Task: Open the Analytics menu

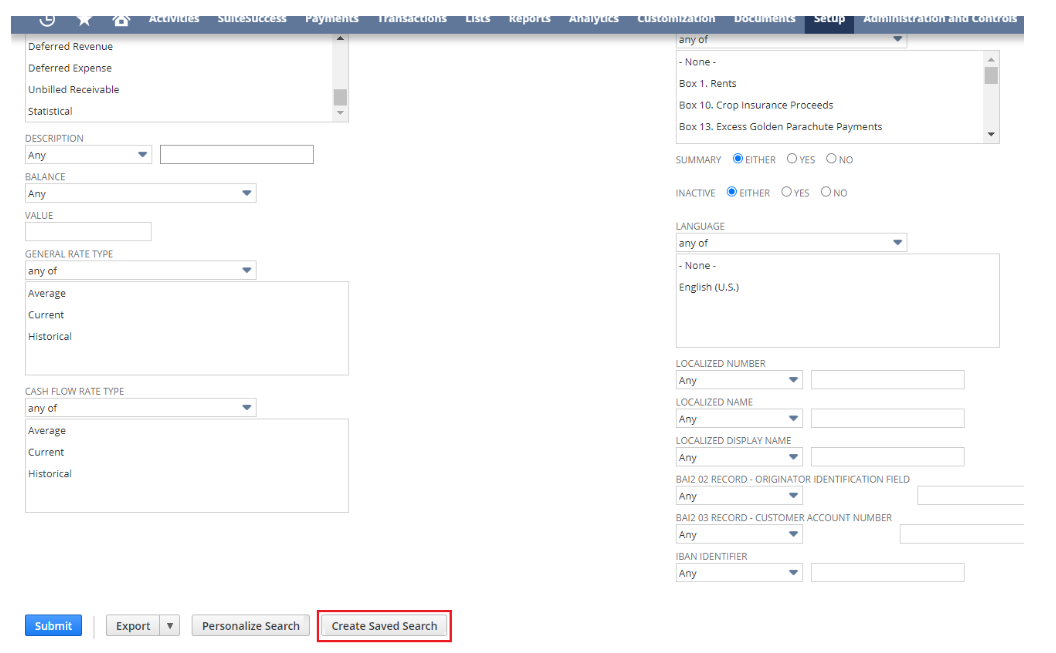Action: (593, 20)
